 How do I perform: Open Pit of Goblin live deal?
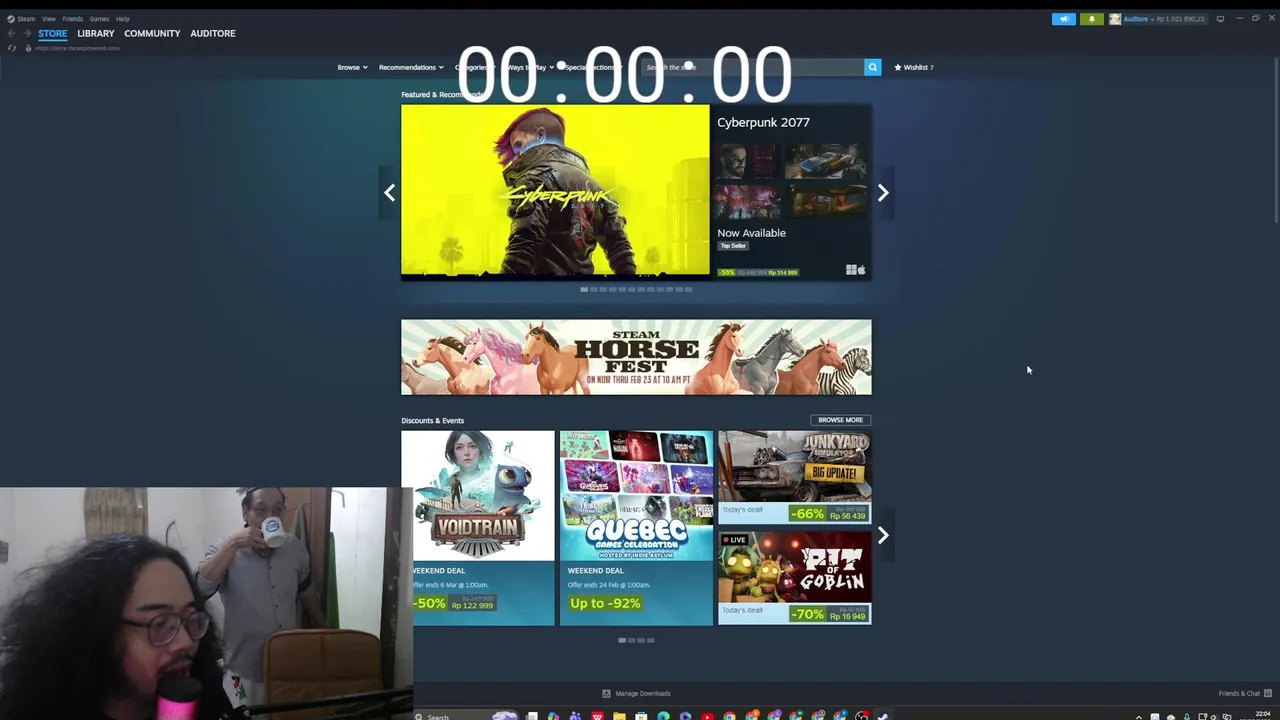pos(795,578)
